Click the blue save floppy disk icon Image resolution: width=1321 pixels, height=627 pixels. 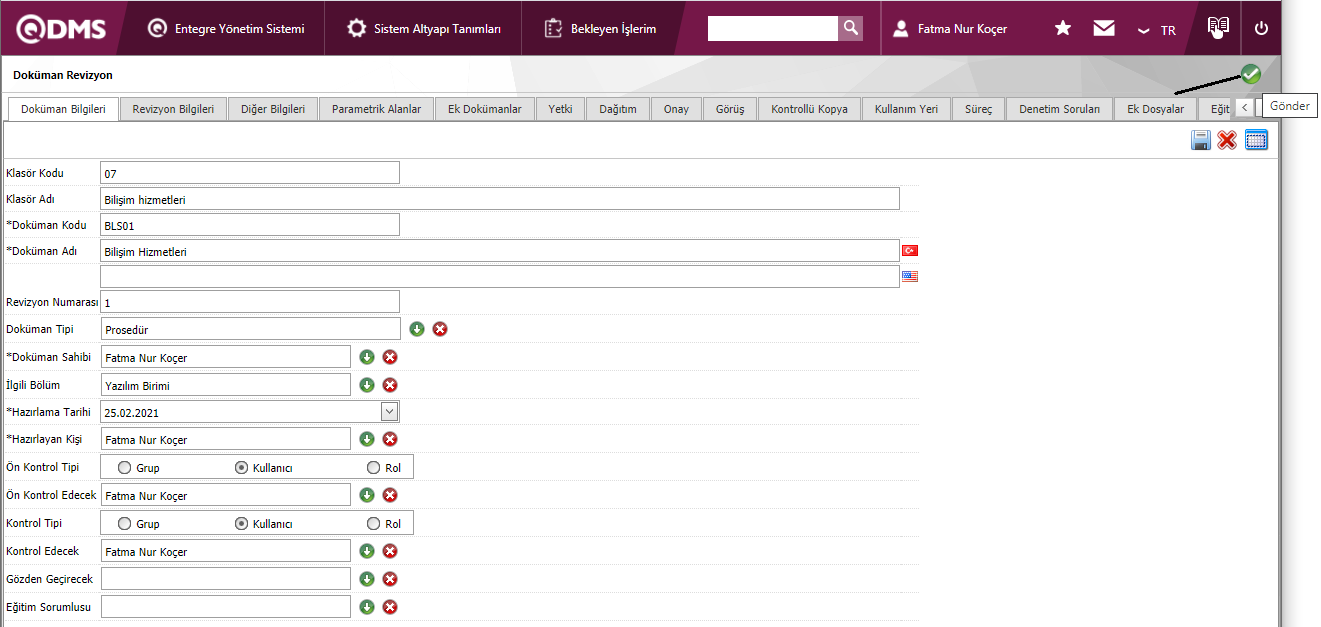click(1201, 140)
